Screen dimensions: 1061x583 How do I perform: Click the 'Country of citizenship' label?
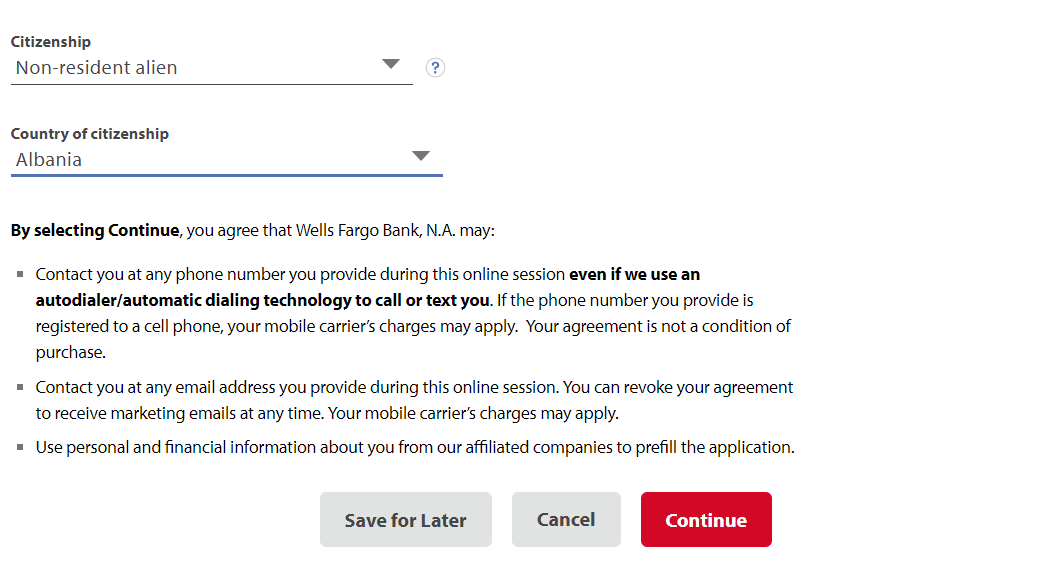[90, 134]
